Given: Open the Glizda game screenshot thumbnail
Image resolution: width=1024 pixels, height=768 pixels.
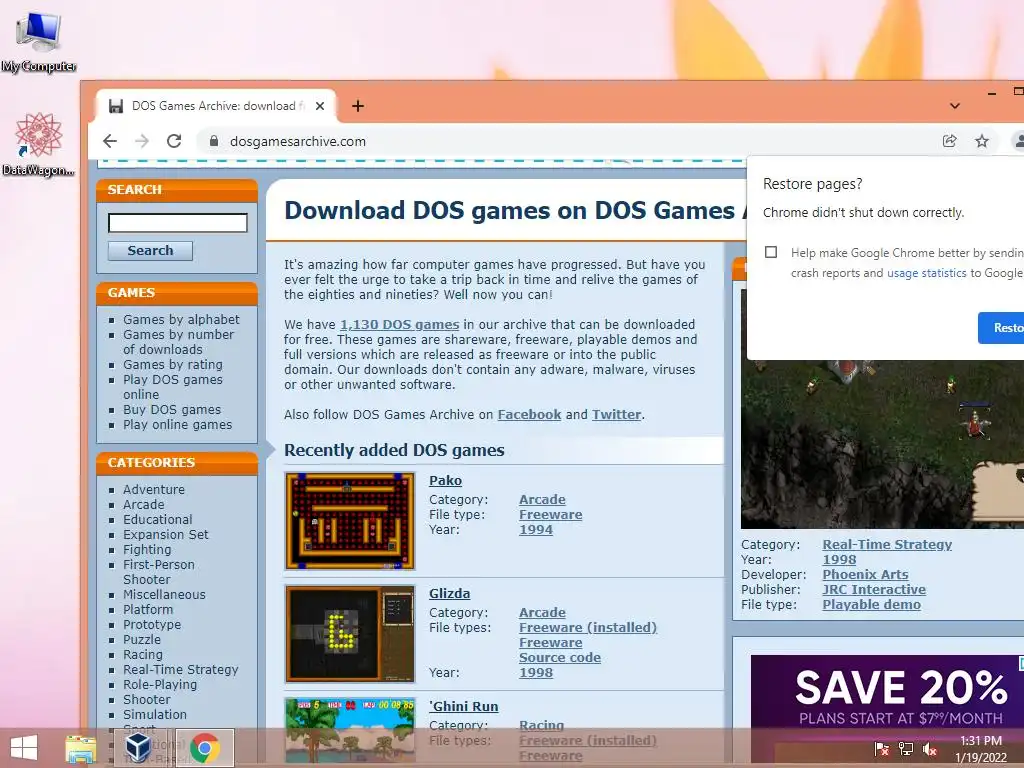Looking at the screenshot, I should (x=350, y=634).
